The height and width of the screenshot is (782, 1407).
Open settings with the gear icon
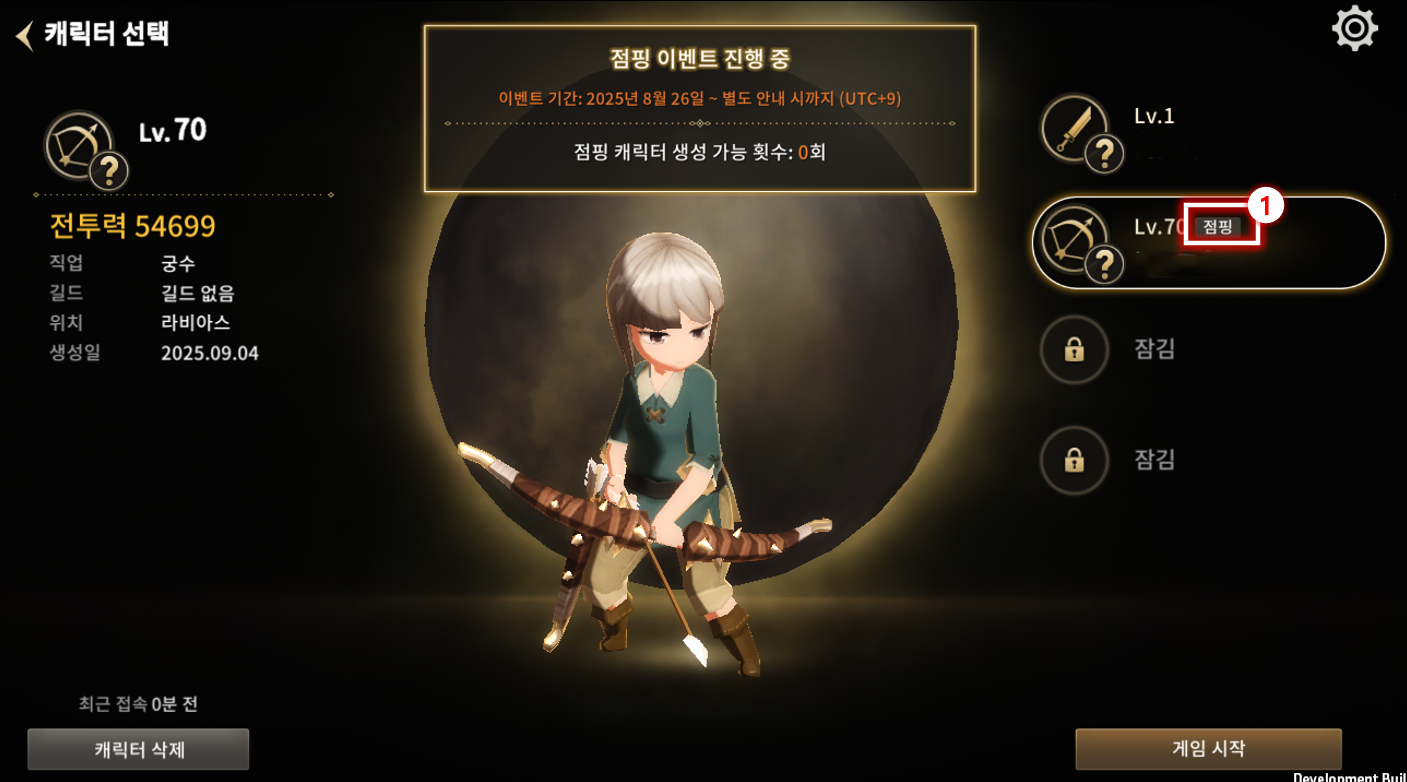(1355, 29)
